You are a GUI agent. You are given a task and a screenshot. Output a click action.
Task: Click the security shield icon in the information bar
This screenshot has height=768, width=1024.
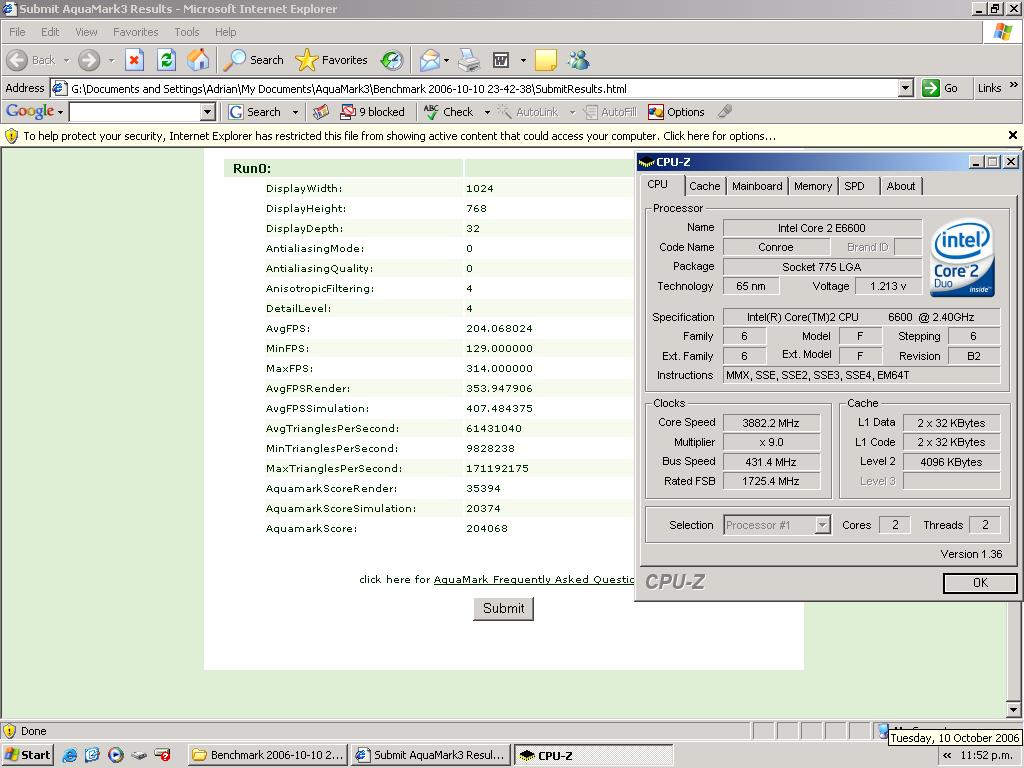click(11, 136)
